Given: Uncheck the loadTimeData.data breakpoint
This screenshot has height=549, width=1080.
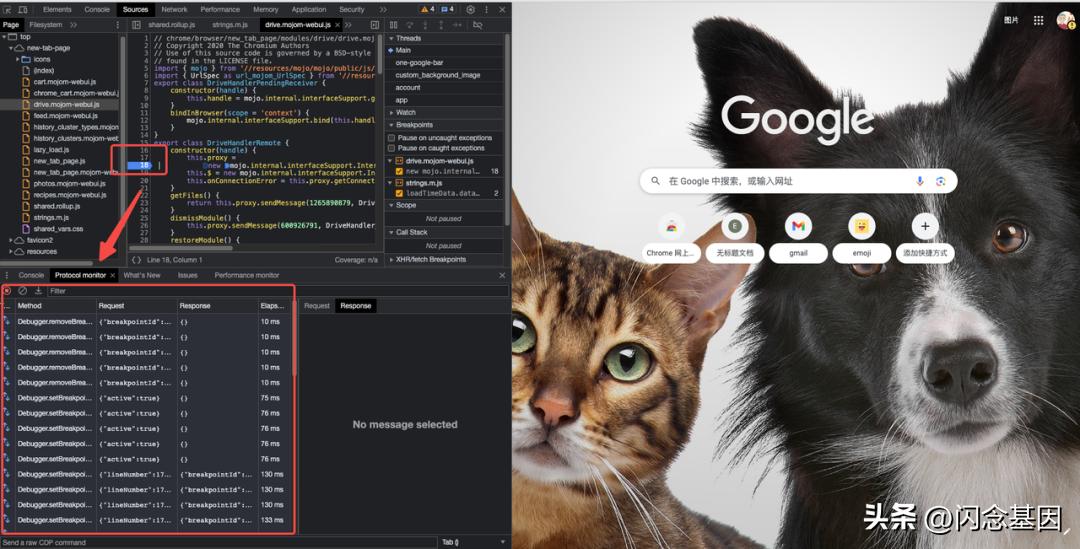Looking at the screenshot, I should click(399, 194).
